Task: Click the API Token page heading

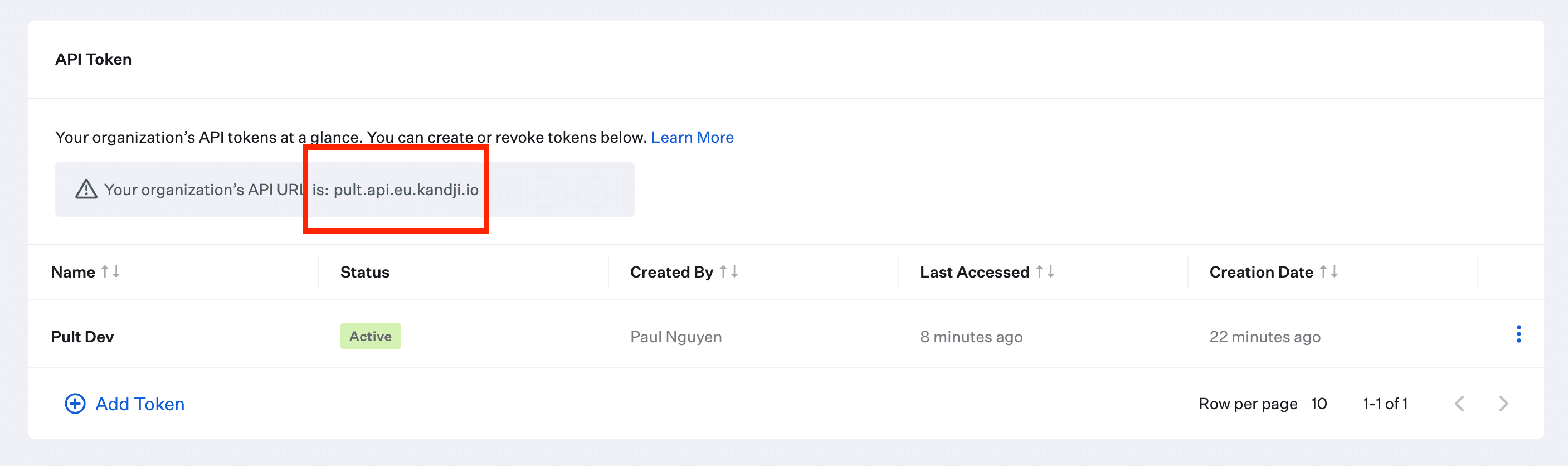Action: (x=93, y=59)
